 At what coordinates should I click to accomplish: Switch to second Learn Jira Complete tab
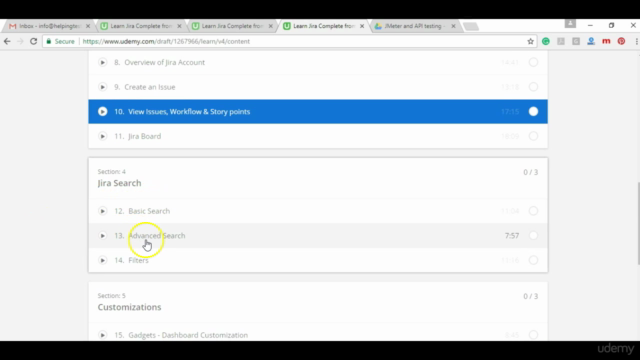click(x=232, y=26)
